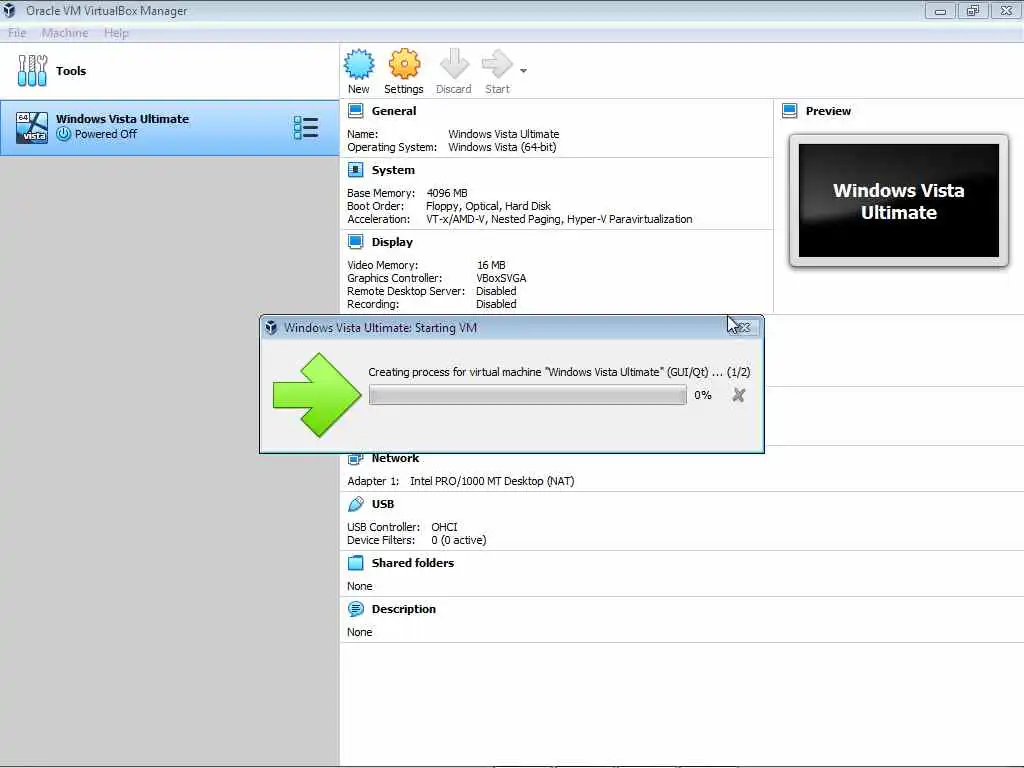This screenshot has height=768, width=1024.
Task: Open the Display settings heading link
Action: coord(392,242)
